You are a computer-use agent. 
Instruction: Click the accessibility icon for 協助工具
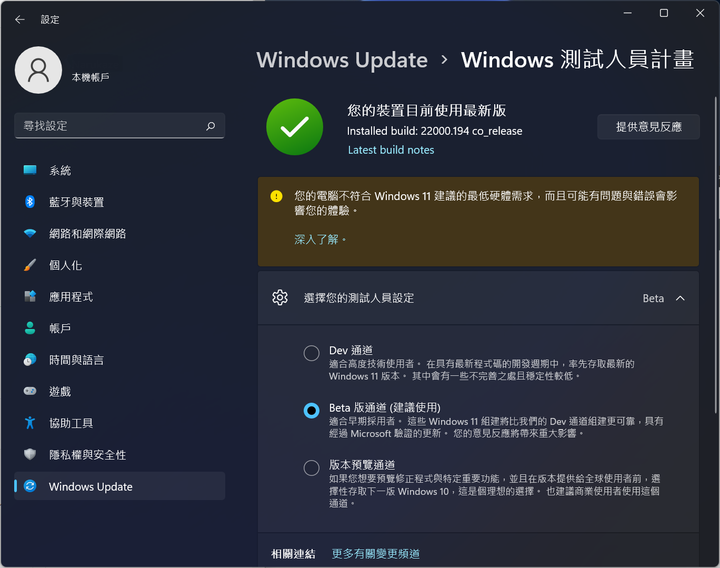(30, 423)
